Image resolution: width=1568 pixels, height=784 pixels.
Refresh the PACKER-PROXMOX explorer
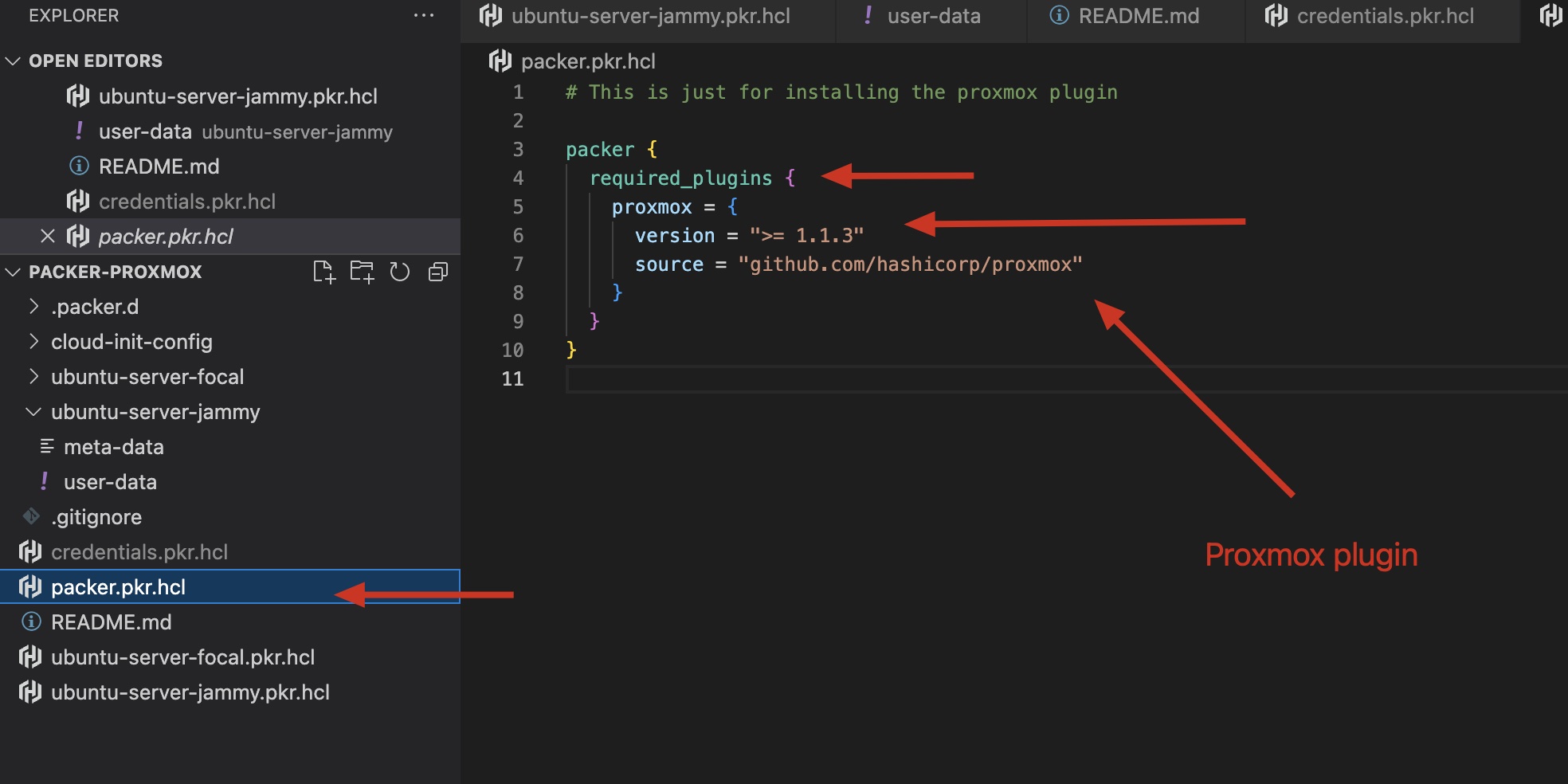[400, 272]
